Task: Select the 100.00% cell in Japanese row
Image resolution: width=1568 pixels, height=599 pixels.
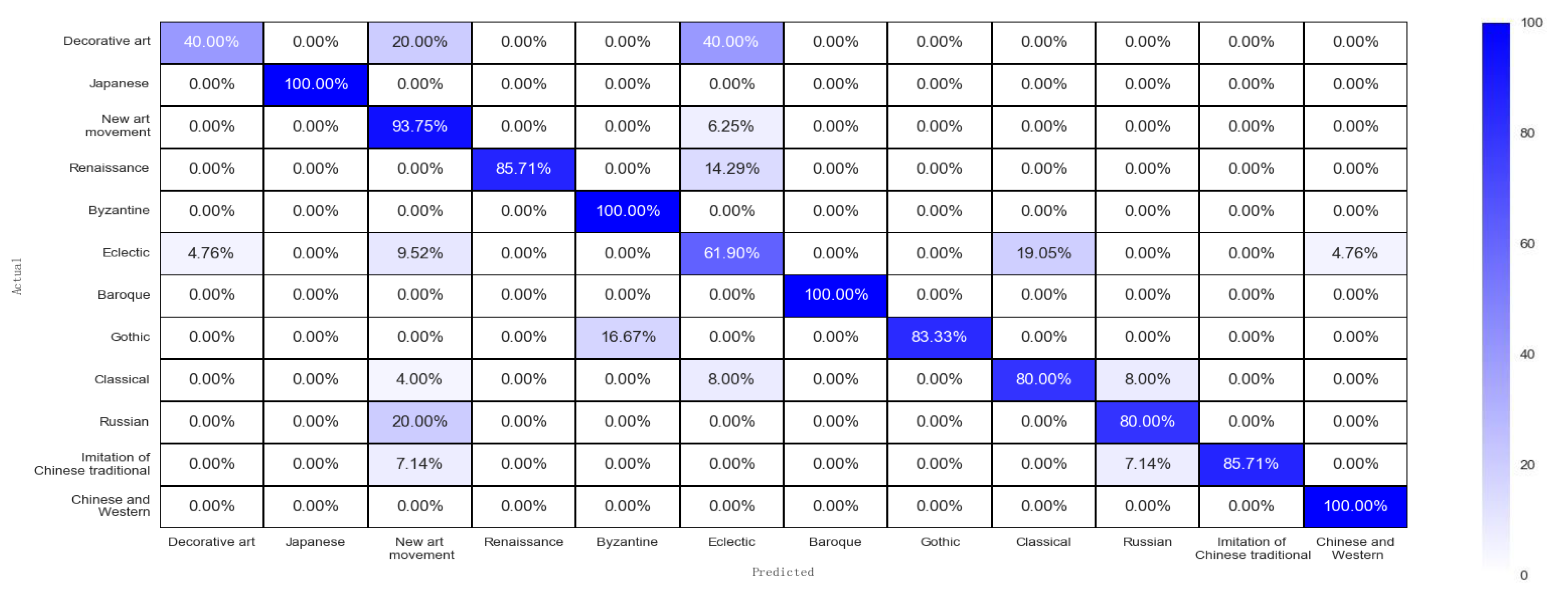Action: coord(316,84)
